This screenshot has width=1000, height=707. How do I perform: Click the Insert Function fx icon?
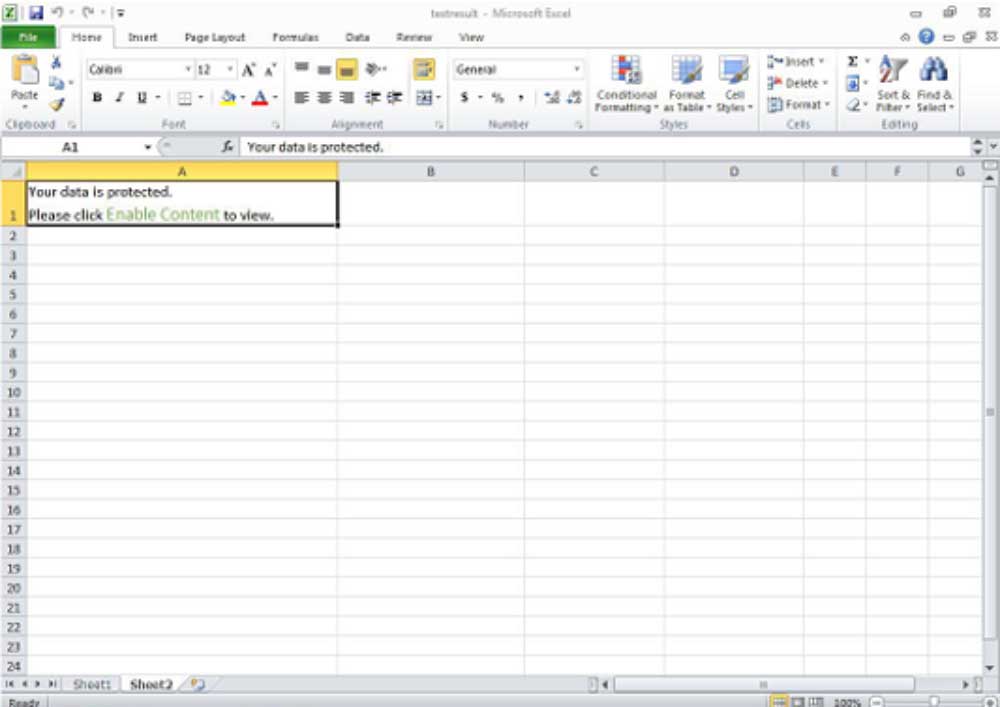coord(228,147)
